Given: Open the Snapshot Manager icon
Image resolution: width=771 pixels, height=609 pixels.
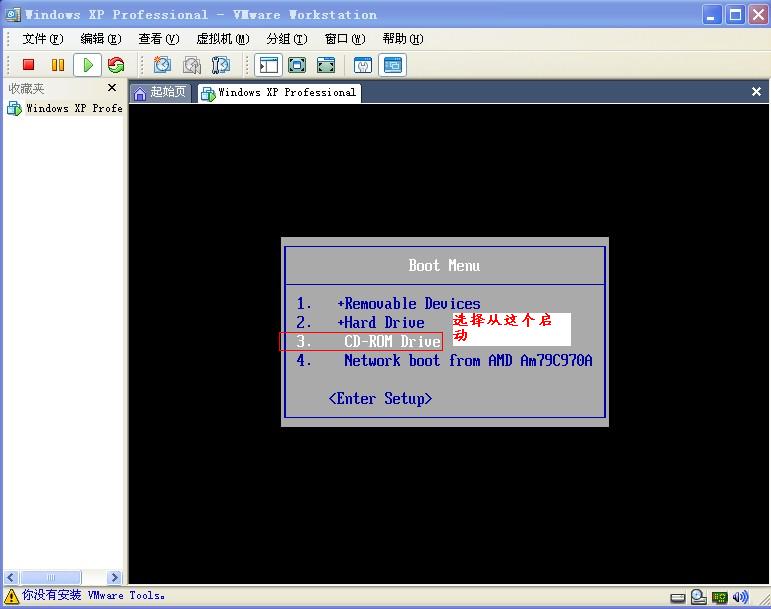Looking at the screenshot, I should pos(221,65).
